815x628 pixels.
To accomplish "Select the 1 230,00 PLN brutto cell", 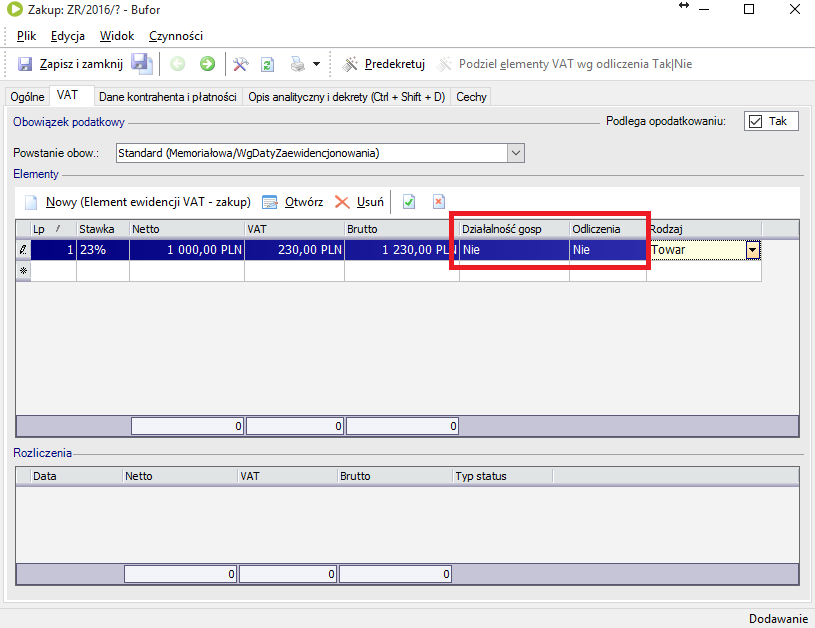I will pyautogui.click(x=402, y=250).
